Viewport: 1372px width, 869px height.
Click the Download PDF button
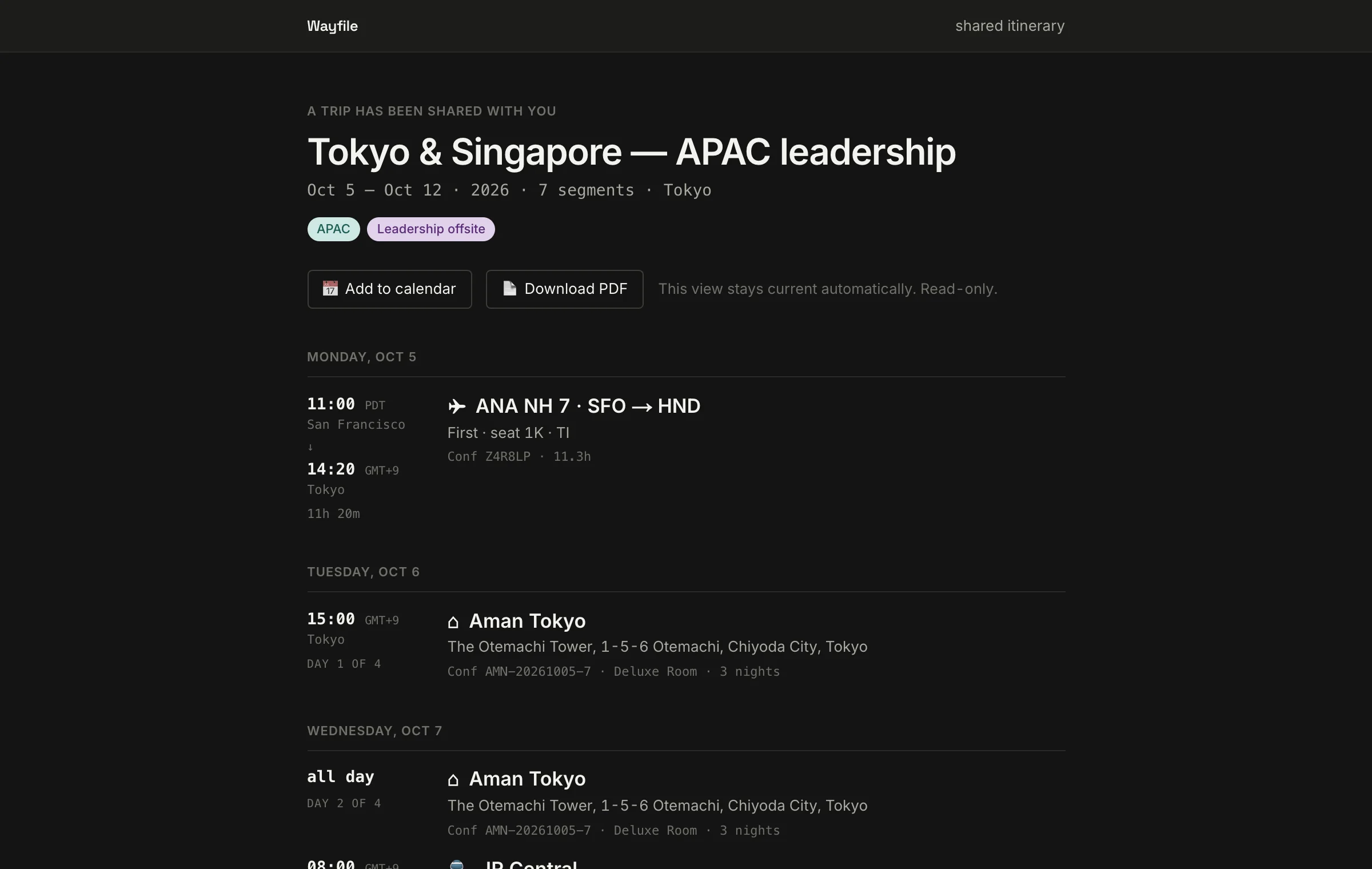(564, 289)
